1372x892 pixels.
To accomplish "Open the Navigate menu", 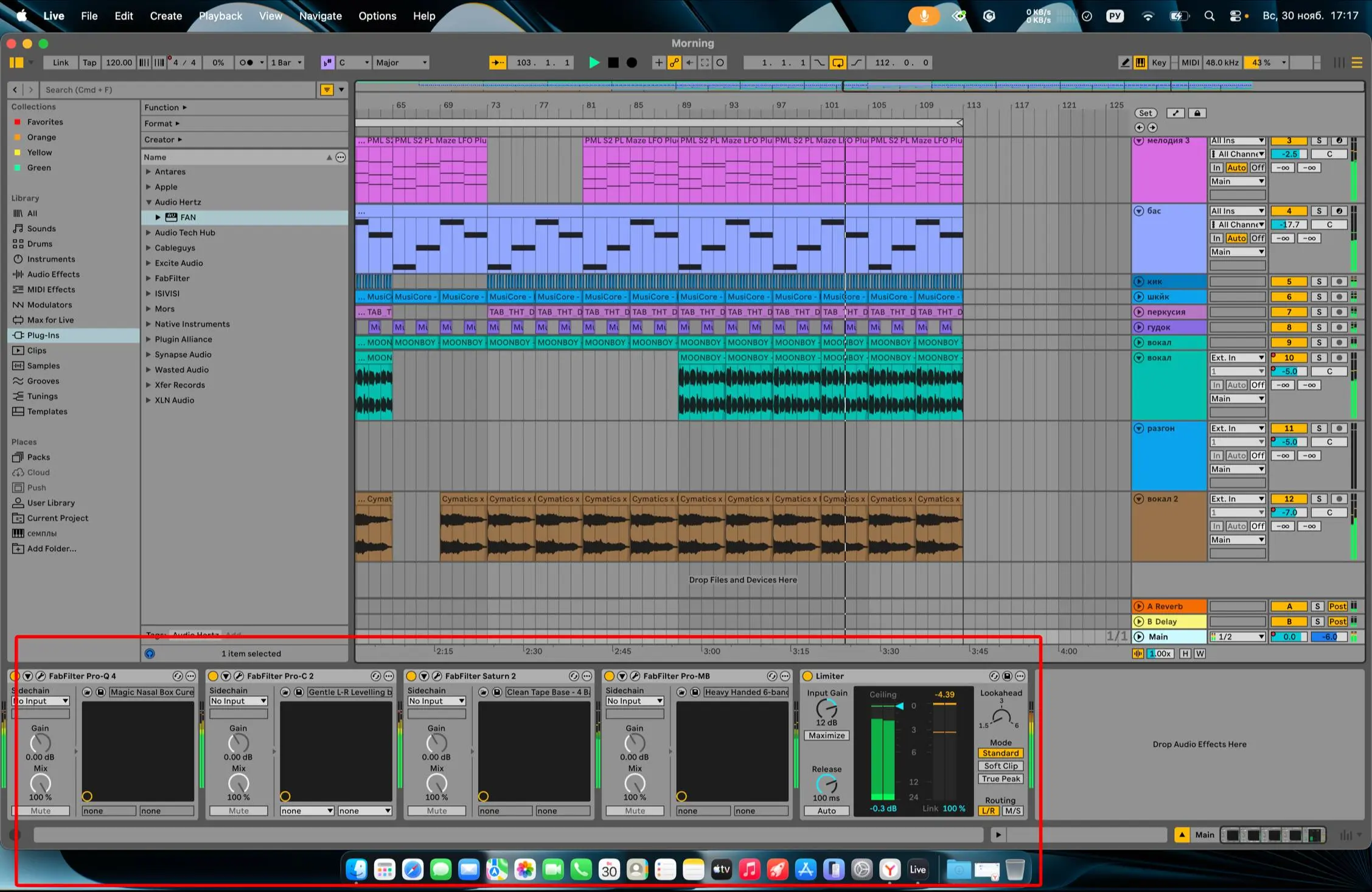I will click(320, 16).
